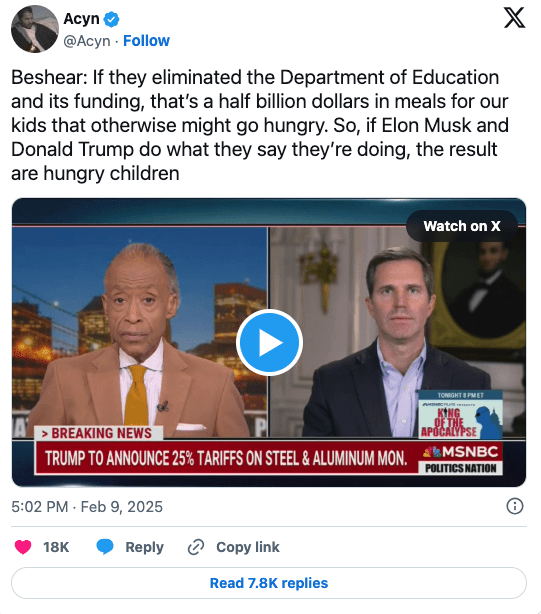
Task: Click the Breaking News banner in video
Action: (99, 433)
